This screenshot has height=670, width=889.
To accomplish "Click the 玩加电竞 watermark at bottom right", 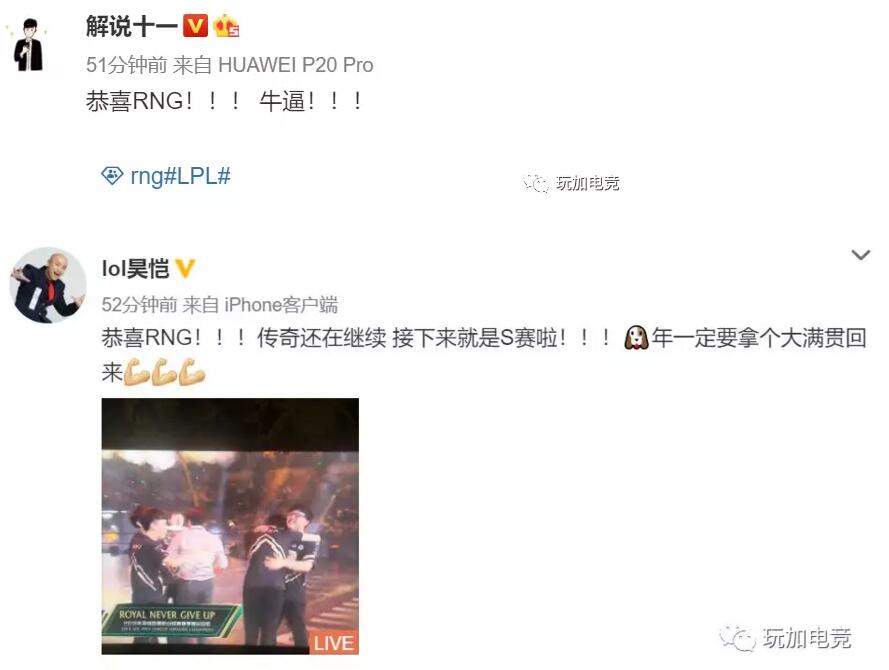I will [786, 638].
